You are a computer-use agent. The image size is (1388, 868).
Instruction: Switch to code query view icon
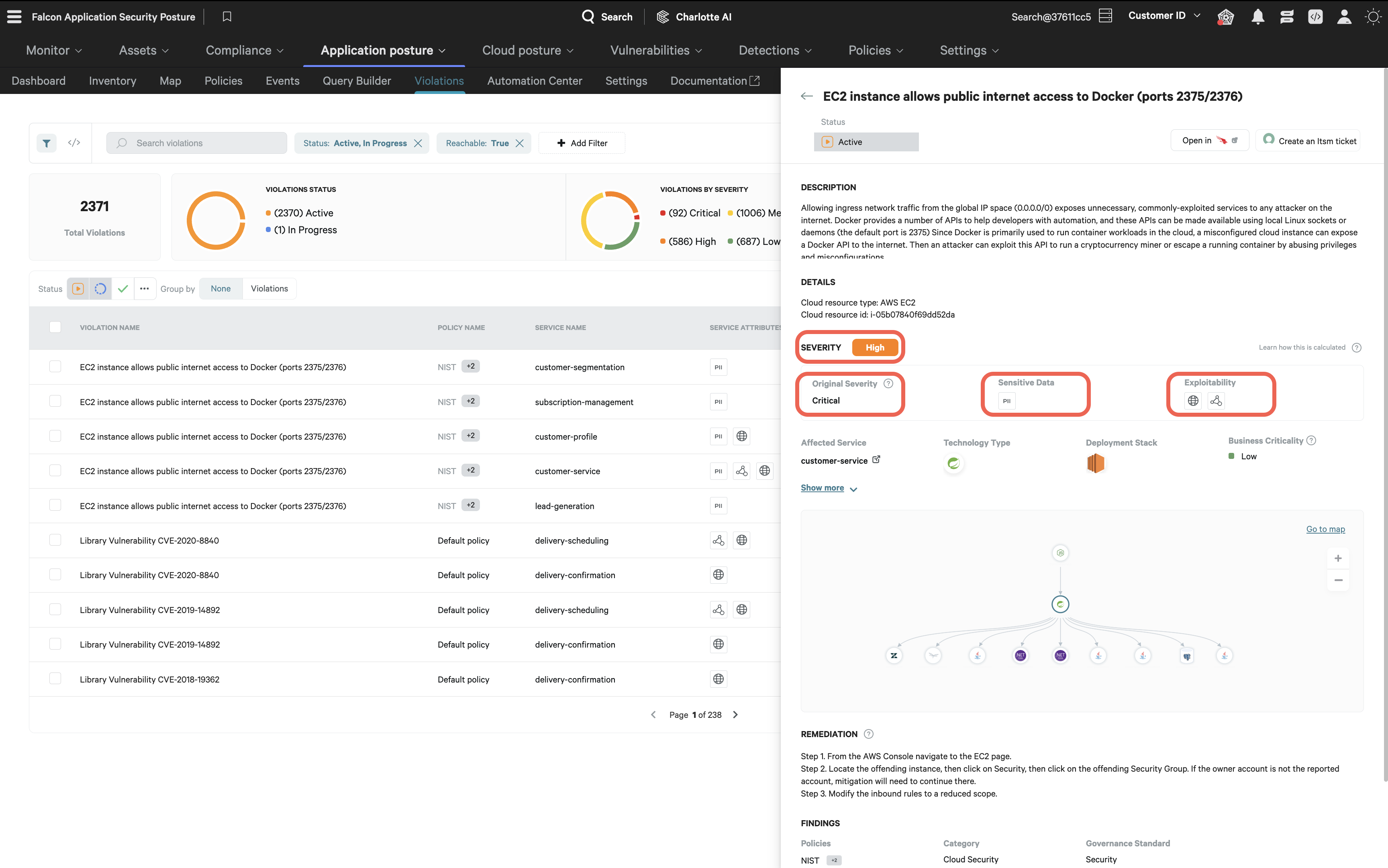click(x=74, y=143)
